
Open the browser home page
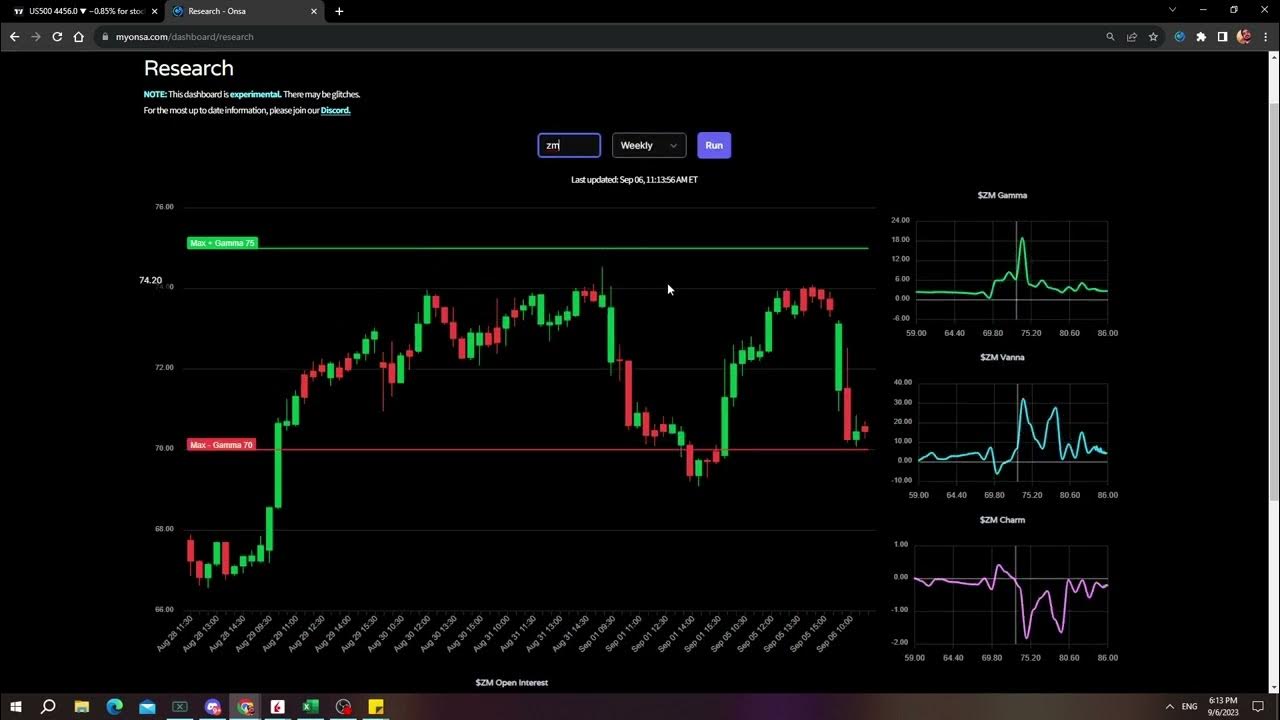click(x=79, y=36)
